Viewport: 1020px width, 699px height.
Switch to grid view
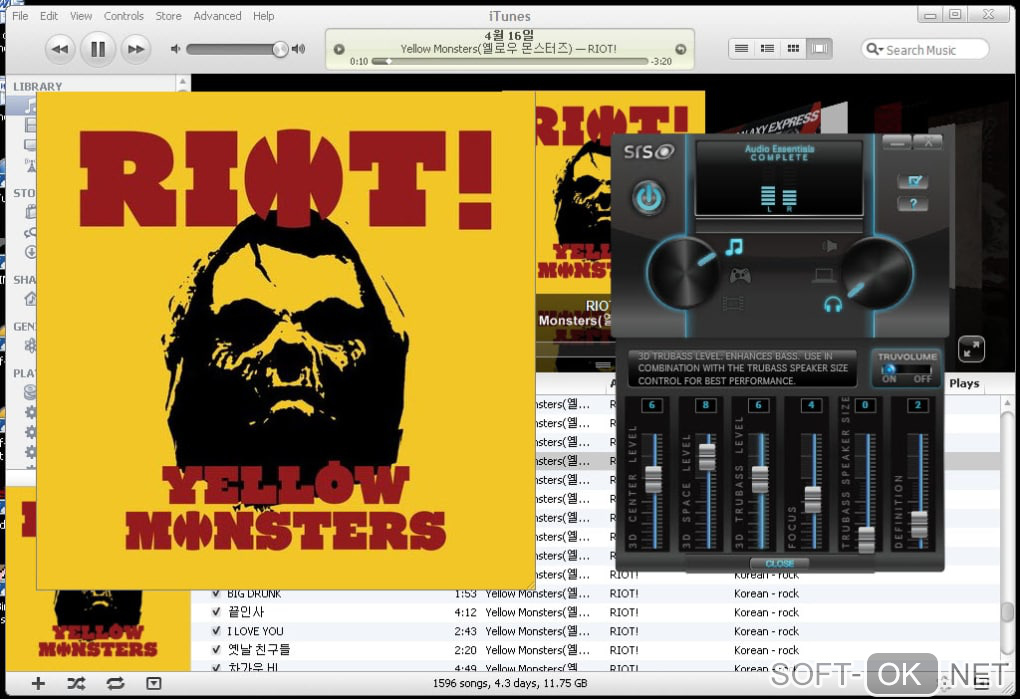point(793,49)
